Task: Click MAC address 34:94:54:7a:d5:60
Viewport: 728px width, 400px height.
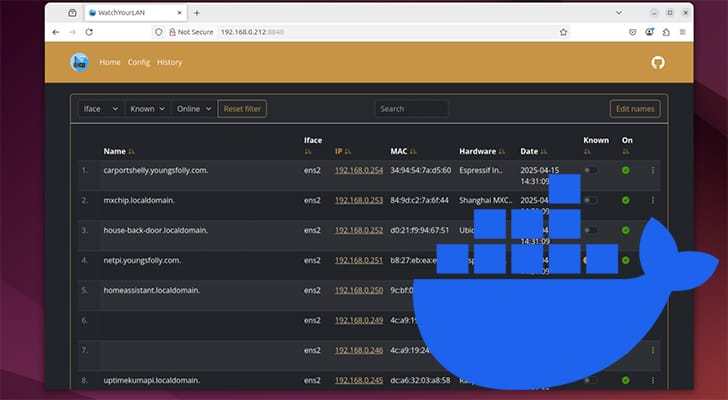Action: pos(421,170)
